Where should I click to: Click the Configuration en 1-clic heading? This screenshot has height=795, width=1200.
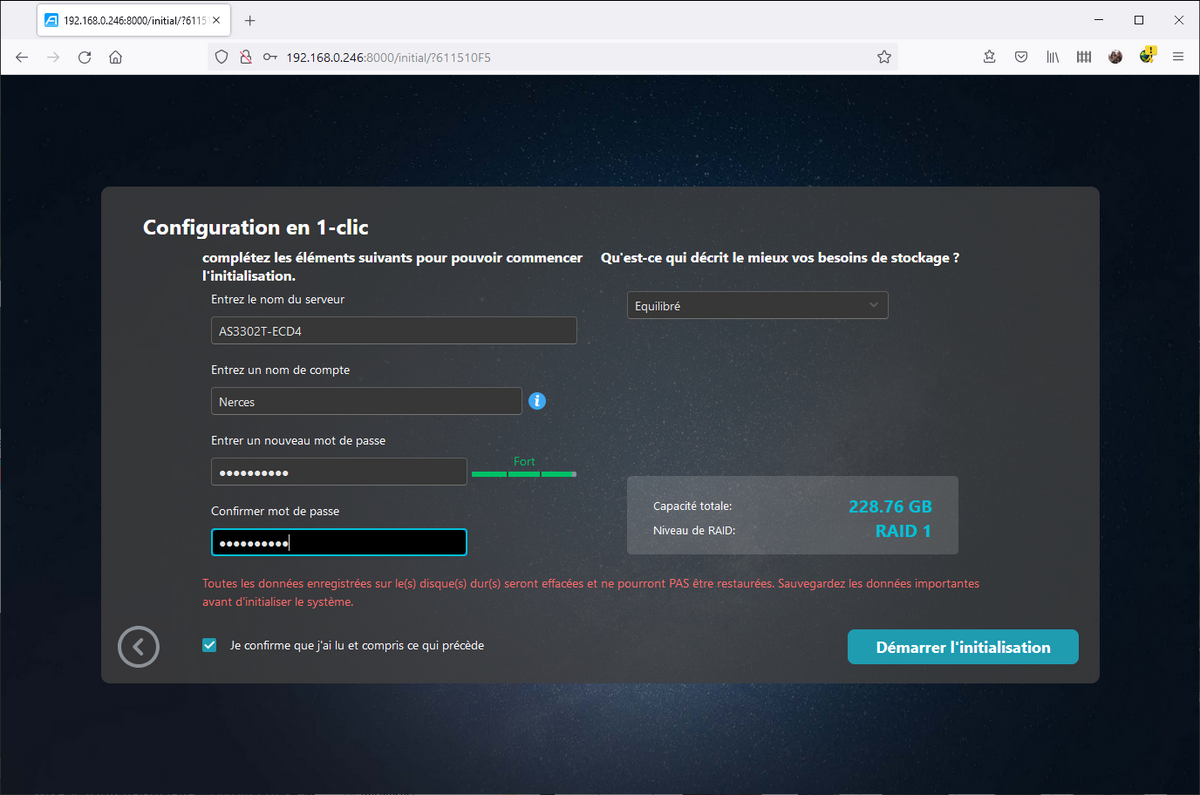[x=256, y=227]
